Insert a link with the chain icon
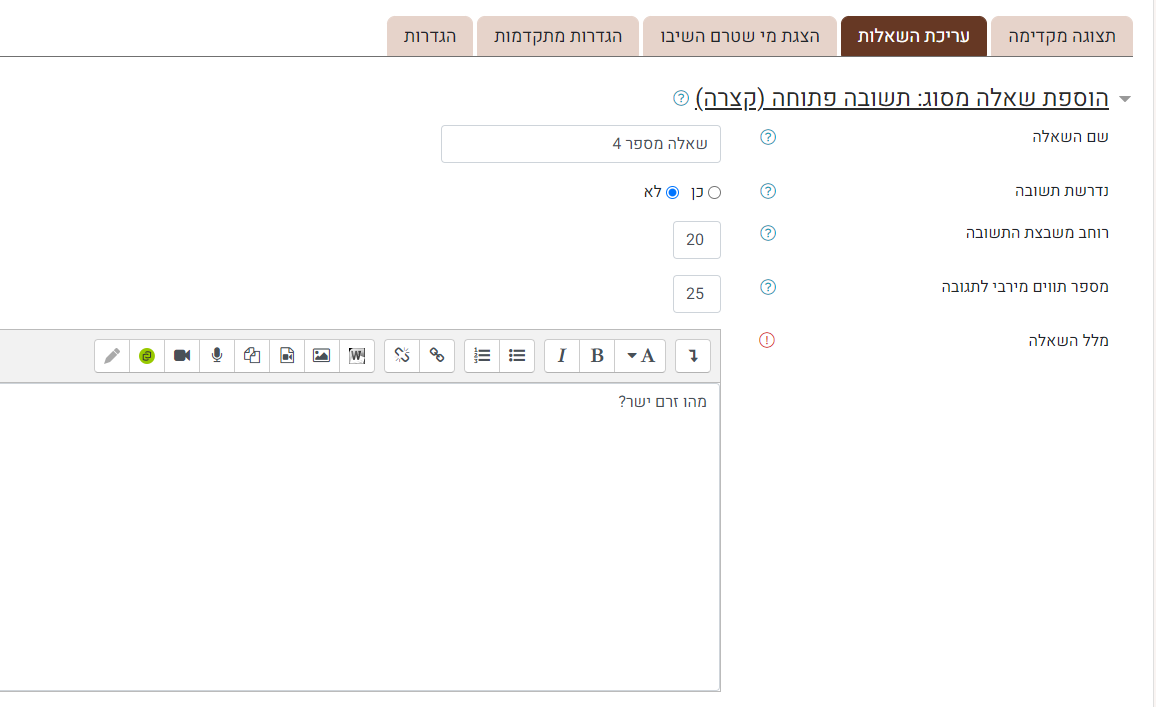The height and width of the screenshot is (707, 1156). [x=437, y=356]
